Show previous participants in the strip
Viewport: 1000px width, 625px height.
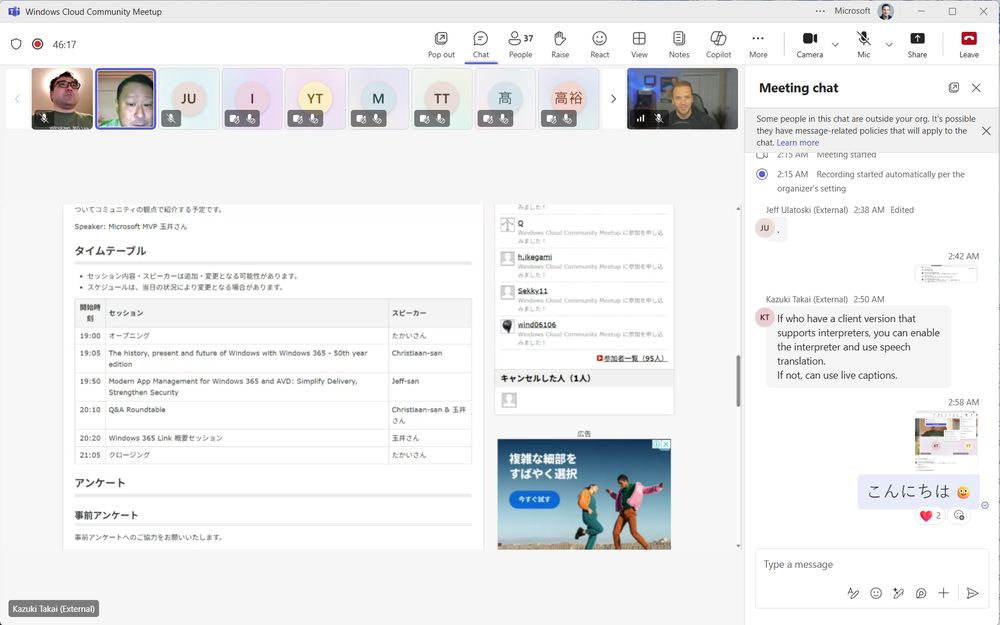tap(17, 99)
